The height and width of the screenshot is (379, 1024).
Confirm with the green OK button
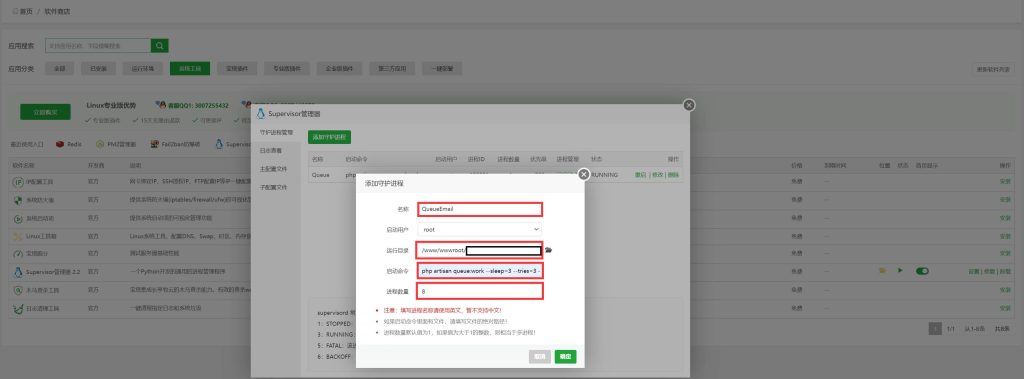566,357
